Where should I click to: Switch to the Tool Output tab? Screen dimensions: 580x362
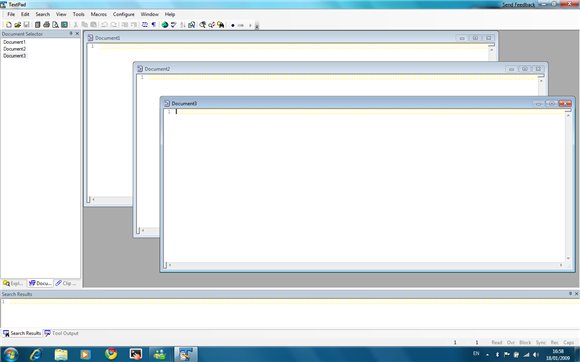[x=61, y=333]
